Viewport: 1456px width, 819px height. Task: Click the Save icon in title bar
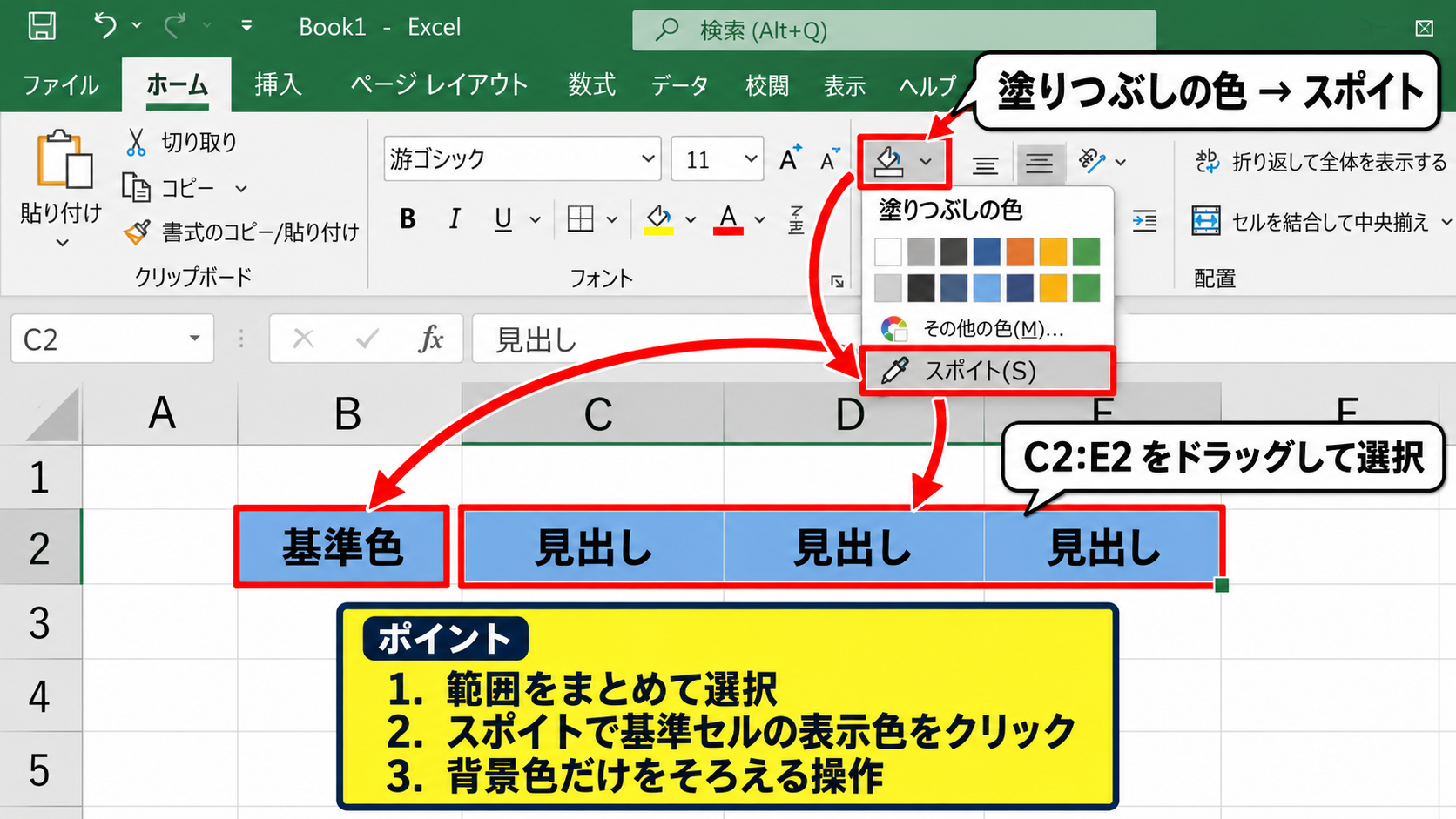click(x=42, y=26)
